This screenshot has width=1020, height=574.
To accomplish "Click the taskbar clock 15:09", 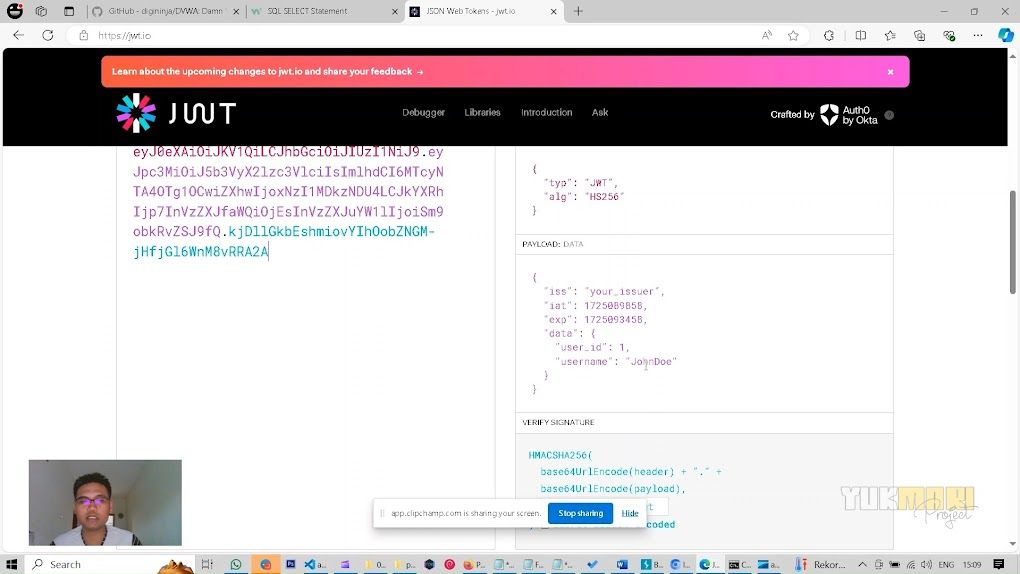I will pos(972,564).
